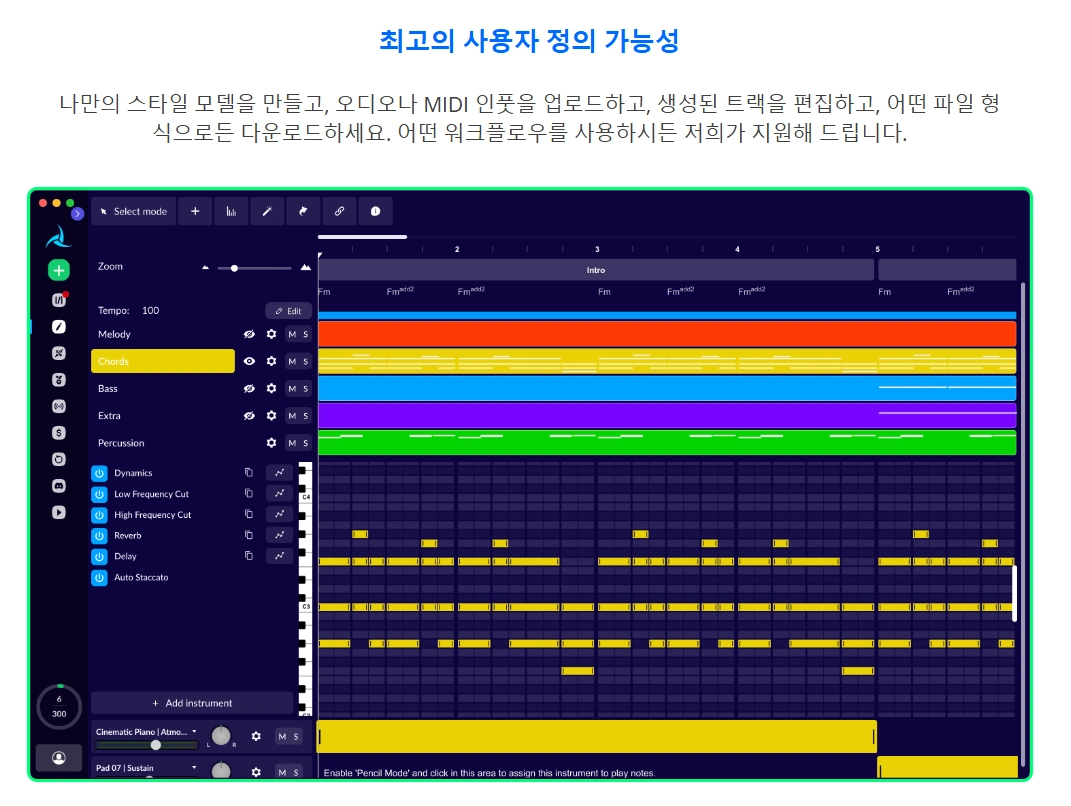Click the Add instrument button
This screenshot has width=1071, height=806.
coord(192,703)
